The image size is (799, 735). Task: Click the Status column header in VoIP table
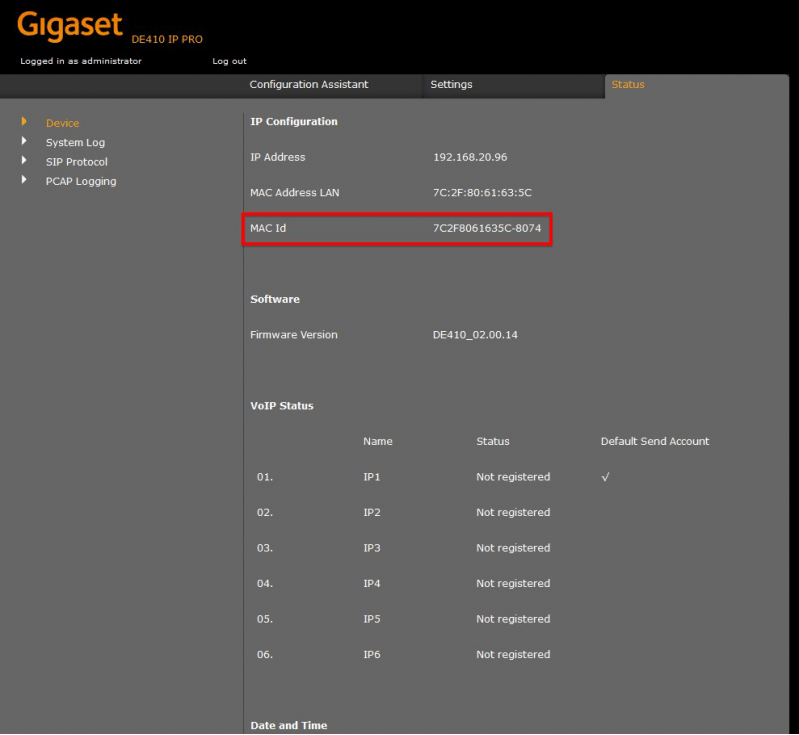tap(493, 441)
